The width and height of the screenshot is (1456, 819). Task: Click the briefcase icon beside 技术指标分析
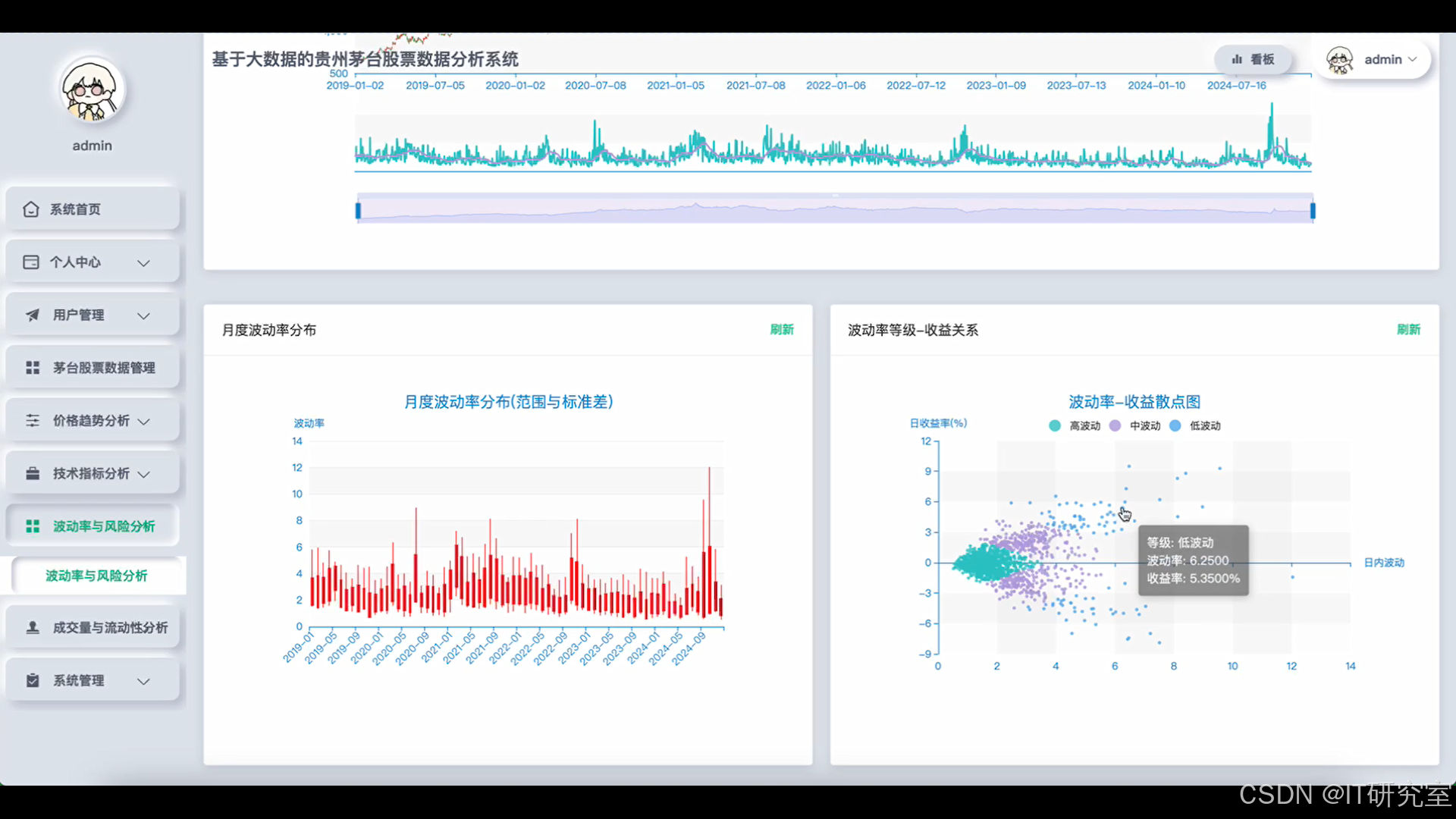(33, 473)
